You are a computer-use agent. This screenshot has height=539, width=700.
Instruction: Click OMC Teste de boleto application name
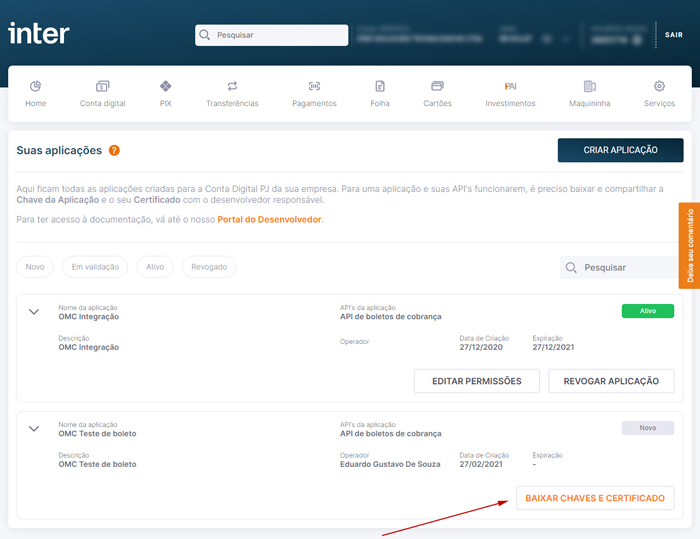tap(97, 434)
